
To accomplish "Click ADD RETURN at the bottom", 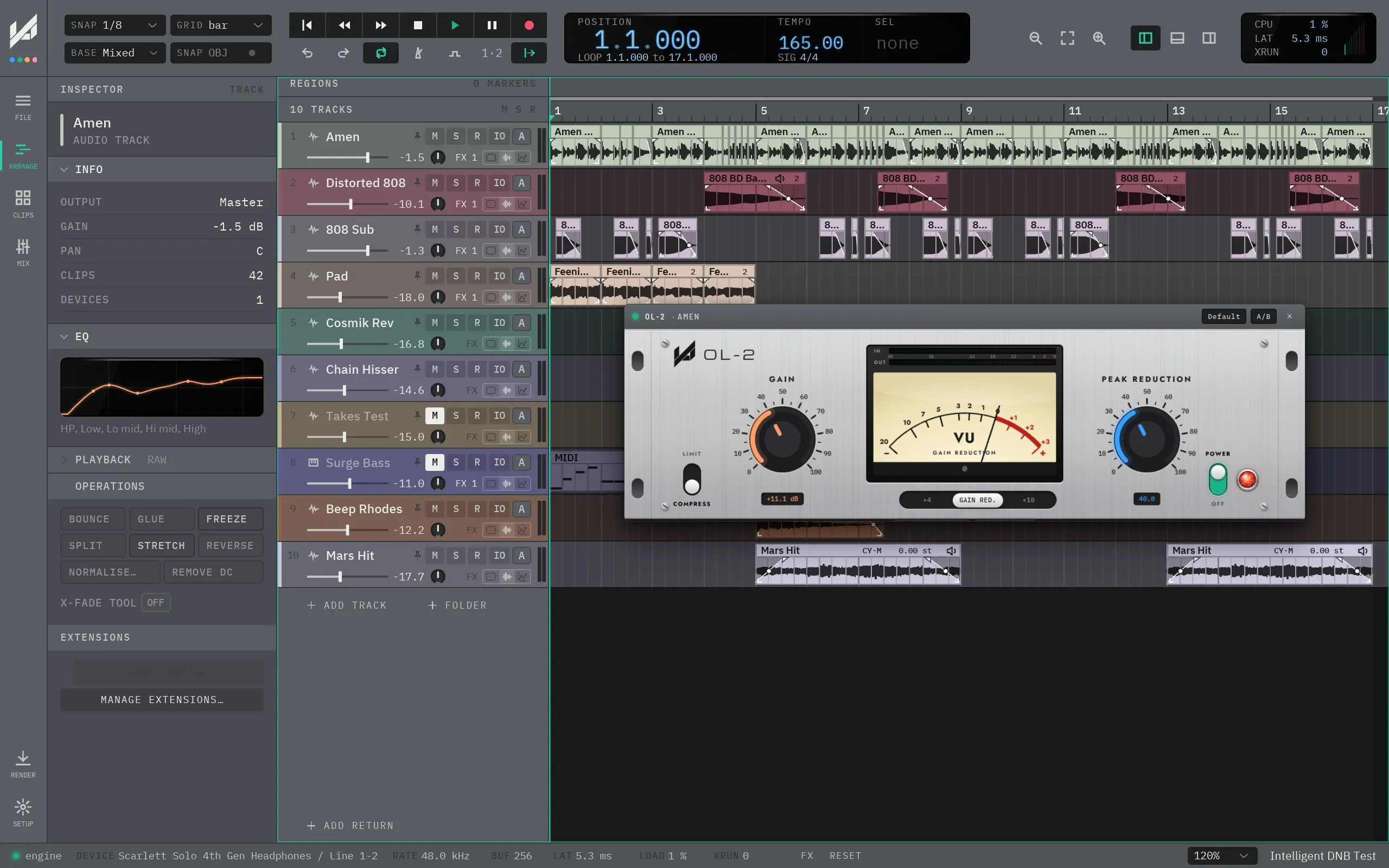I will click(x=350, y=826).
